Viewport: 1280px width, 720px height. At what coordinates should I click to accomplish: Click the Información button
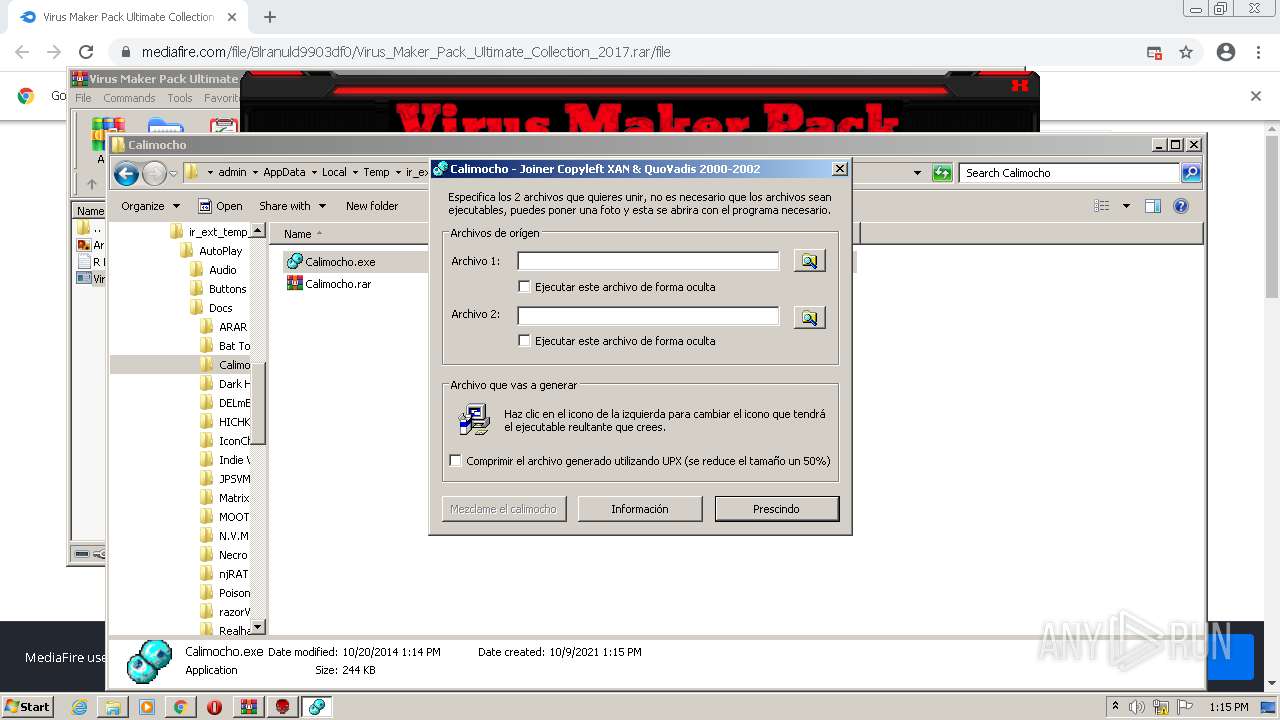(x=640, y=509)
